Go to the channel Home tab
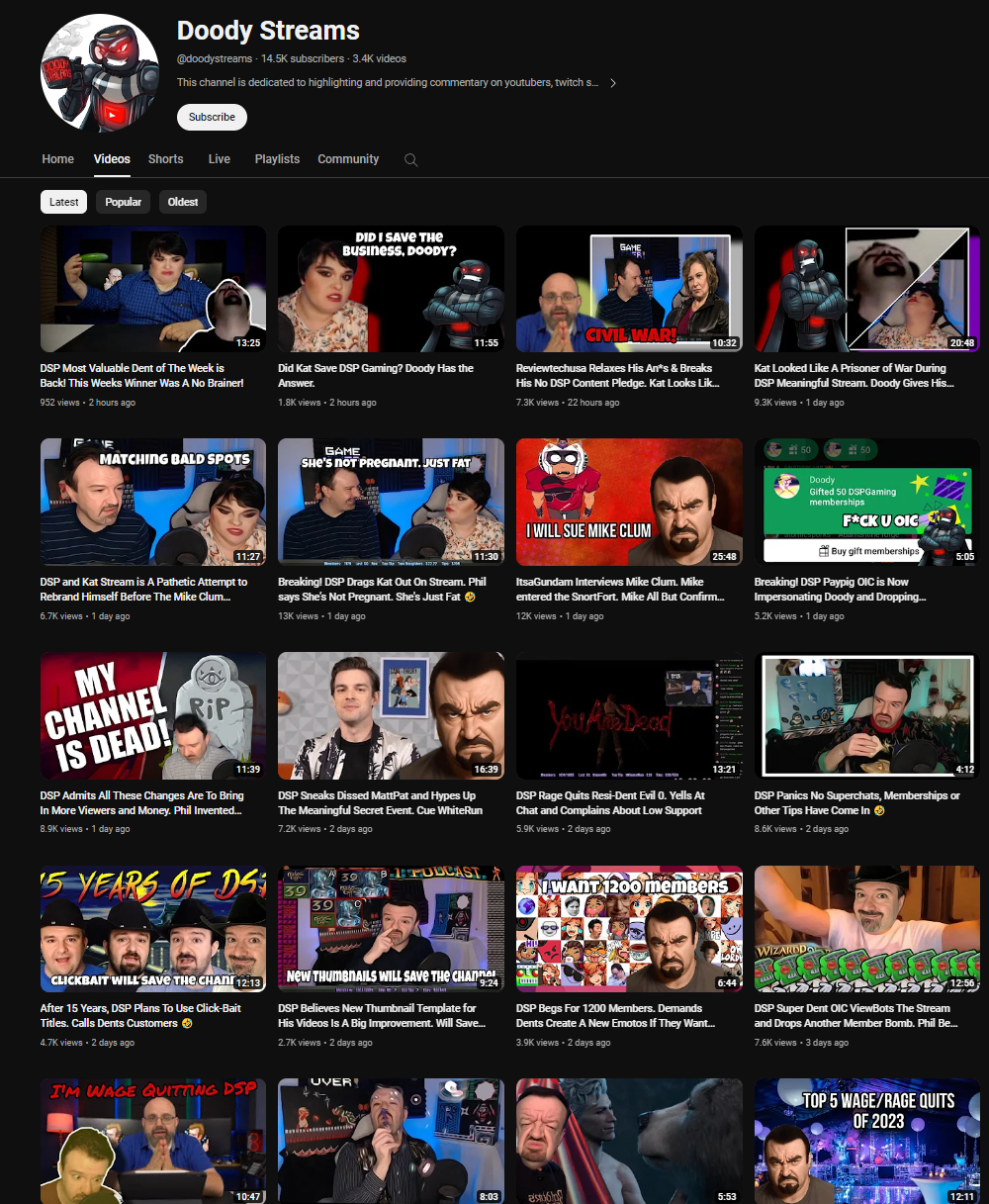 point(58,159)
